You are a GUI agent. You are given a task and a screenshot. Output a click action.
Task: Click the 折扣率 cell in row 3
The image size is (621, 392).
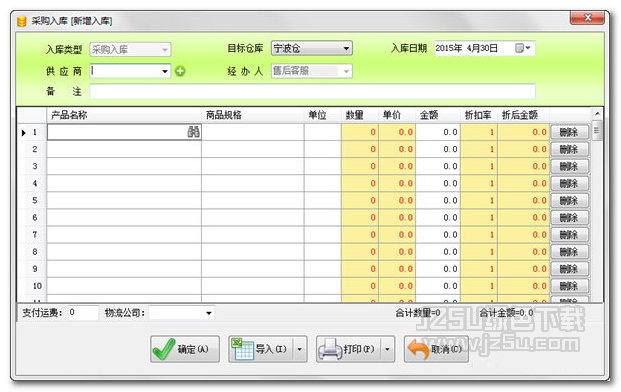[479, 166]
